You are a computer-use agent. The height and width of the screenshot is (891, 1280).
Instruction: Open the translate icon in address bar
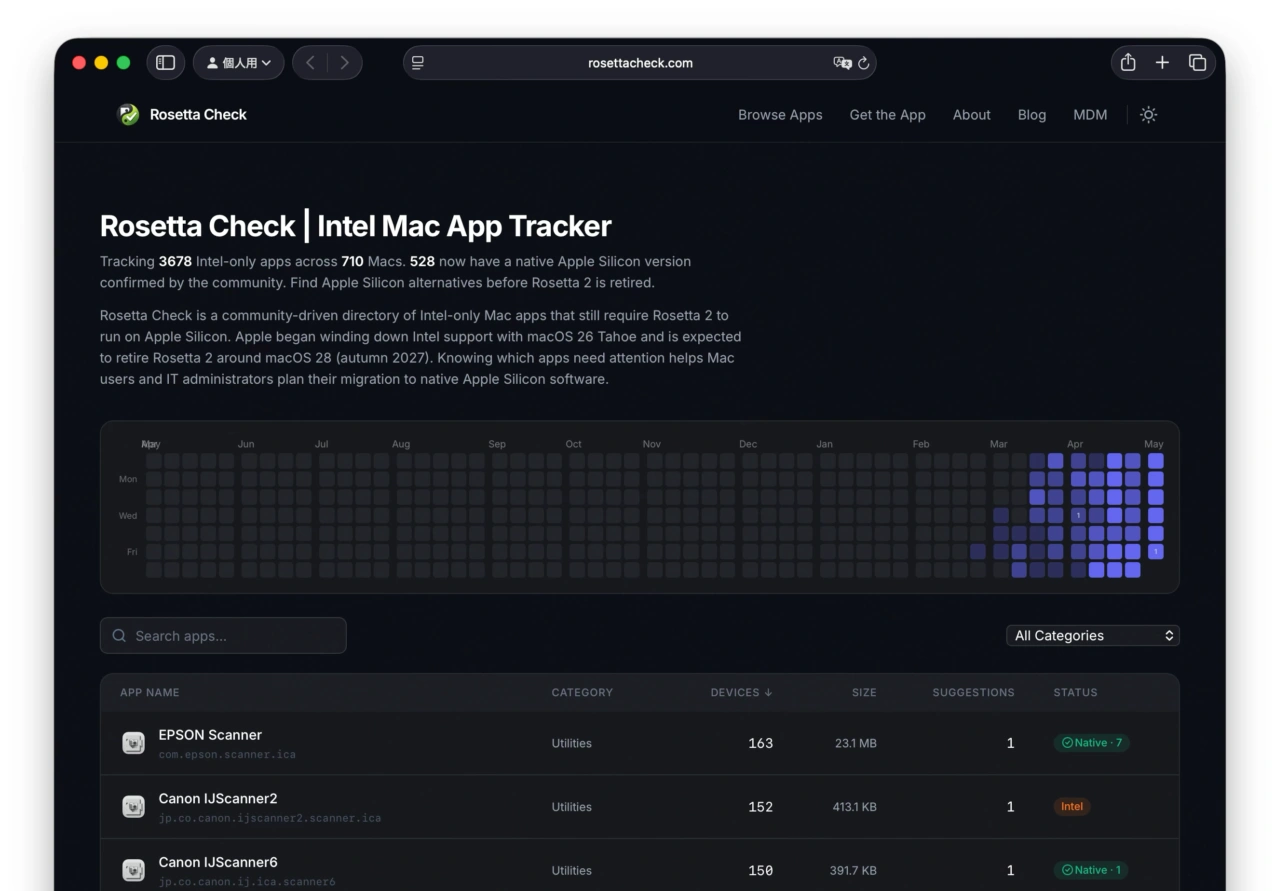842,63
